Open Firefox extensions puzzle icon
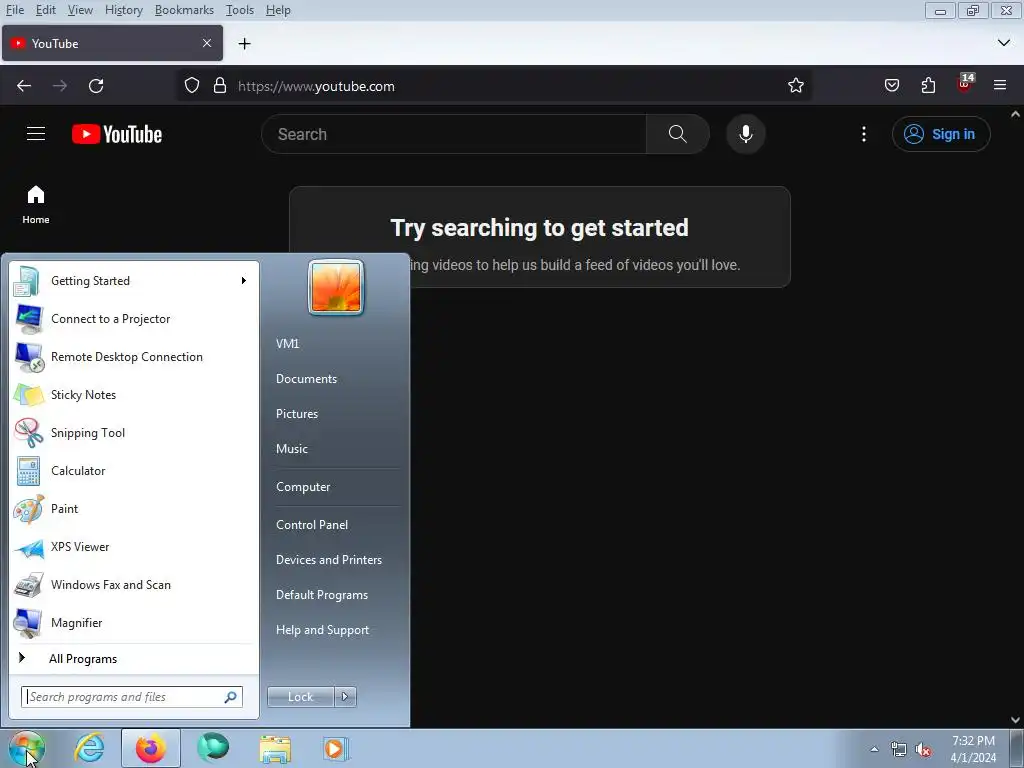This screenshot has height=768, width=1024. (x=928, y=86)
